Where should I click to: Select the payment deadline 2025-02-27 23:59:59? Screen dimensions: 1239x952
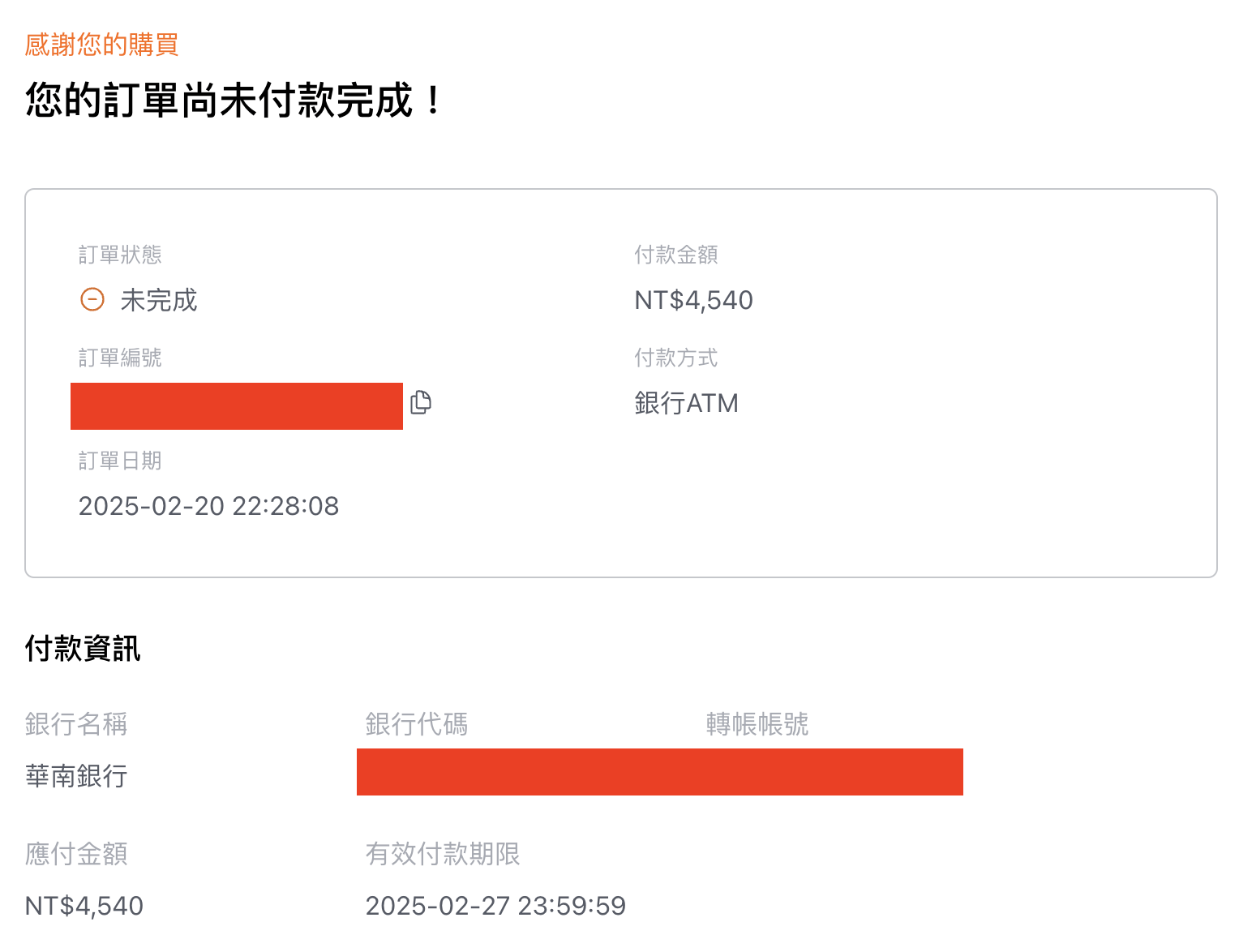tap(495, 906)
